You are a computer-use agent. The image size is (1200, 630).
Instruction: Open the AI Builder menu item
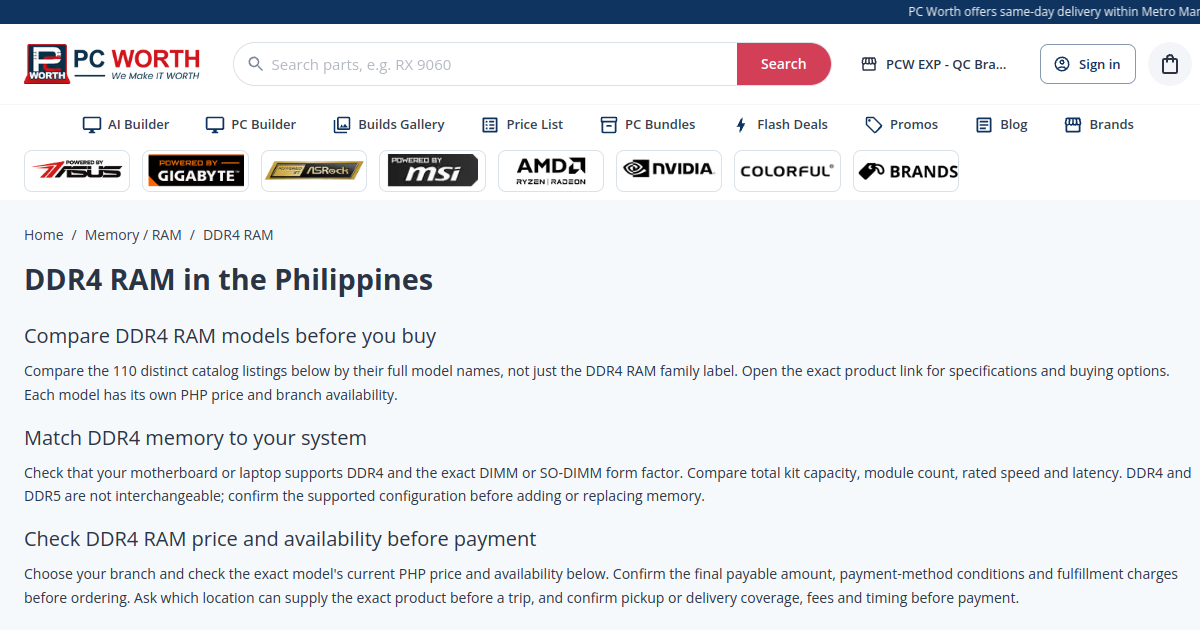[x=126, y=125]
